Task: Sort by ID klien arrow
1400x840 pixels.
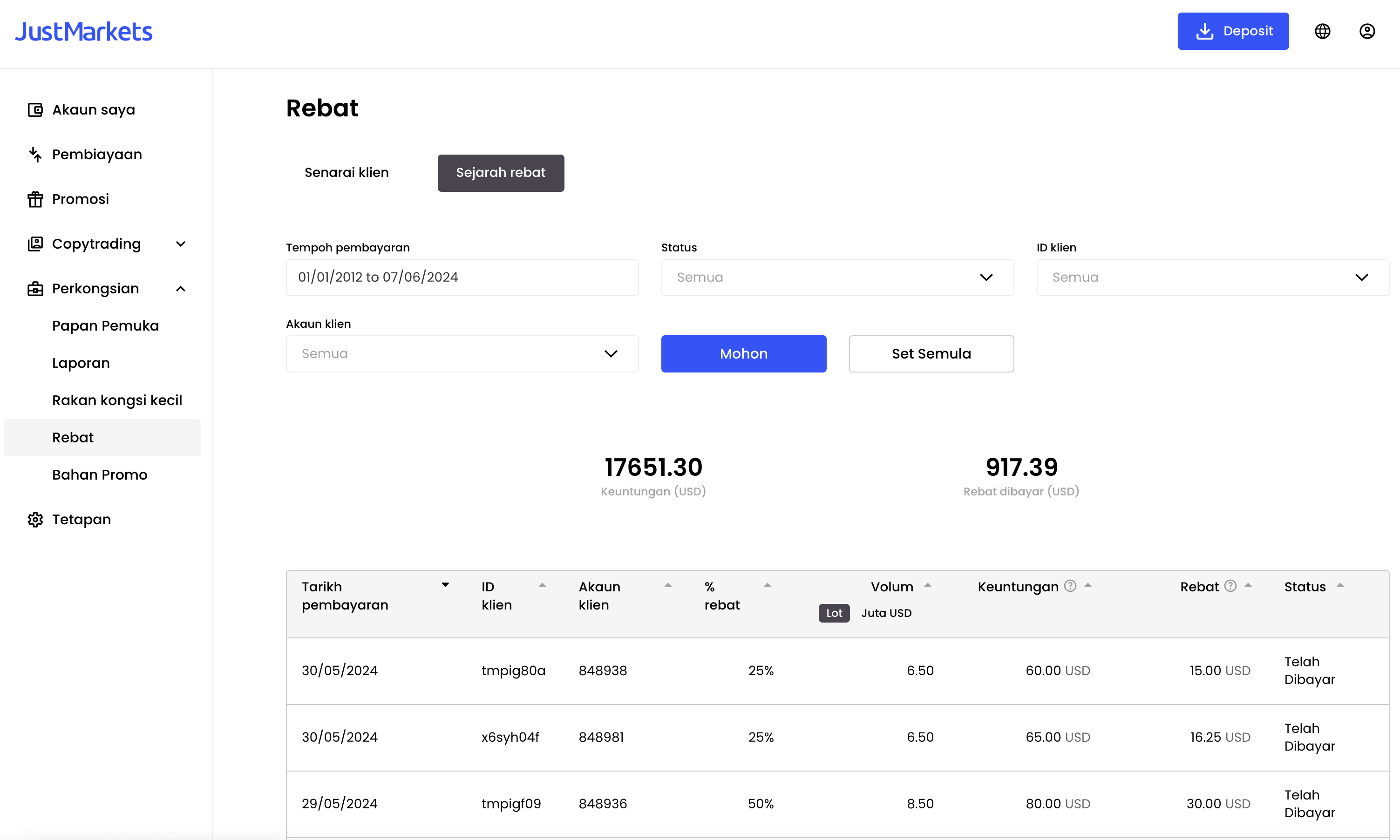Action: (x=542, y=585)
